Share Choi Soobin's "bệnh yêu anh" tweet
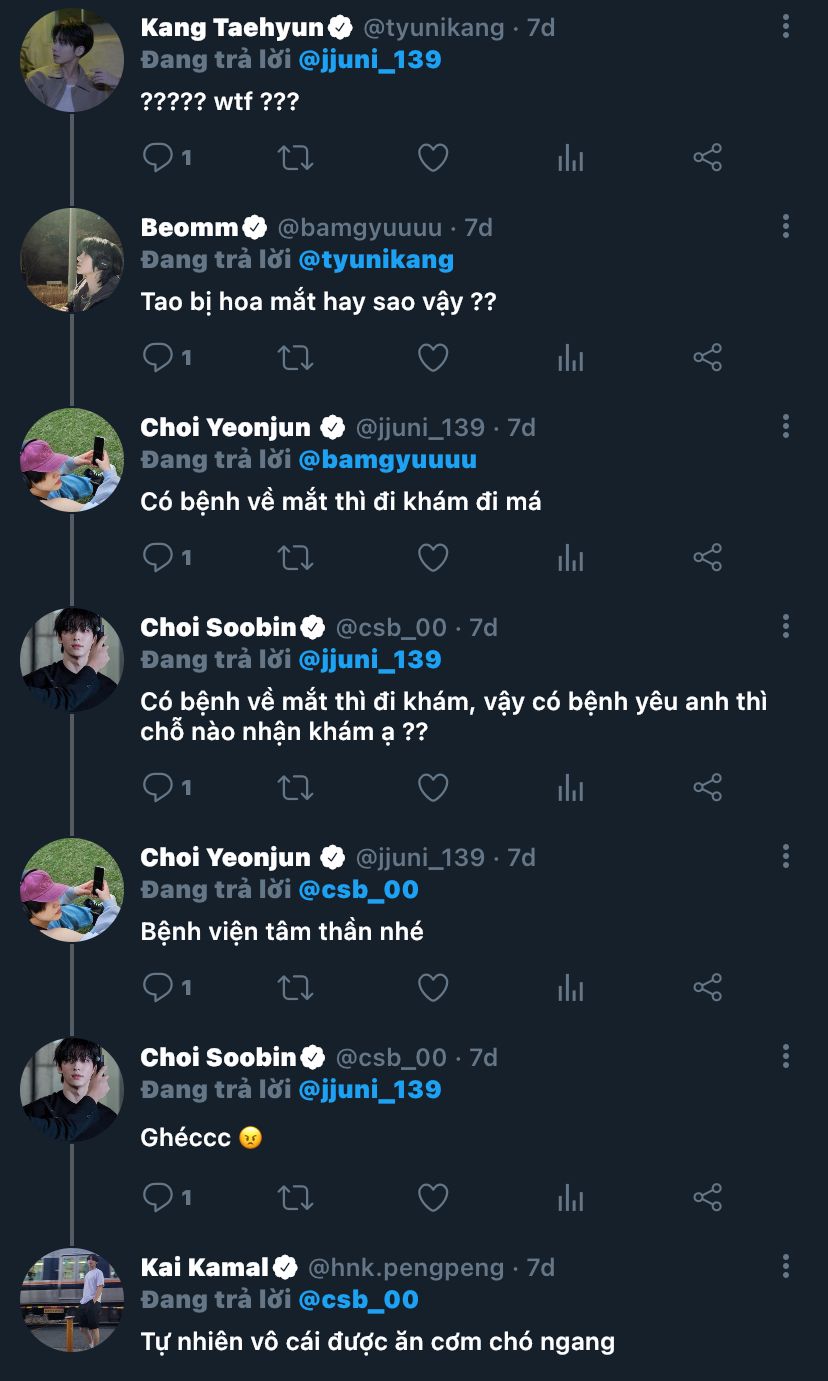828x1381 pixels. tap(707, 788)
